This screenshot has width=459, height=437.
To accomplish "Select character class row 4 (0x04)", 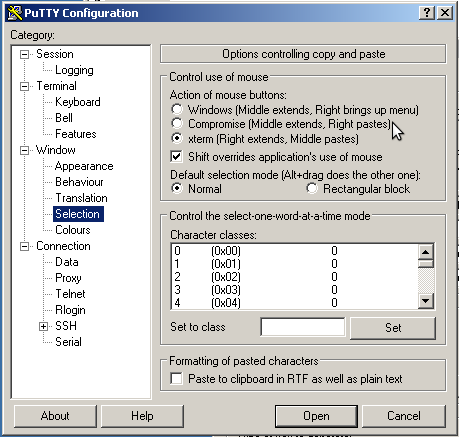I will tap(295, 303).
